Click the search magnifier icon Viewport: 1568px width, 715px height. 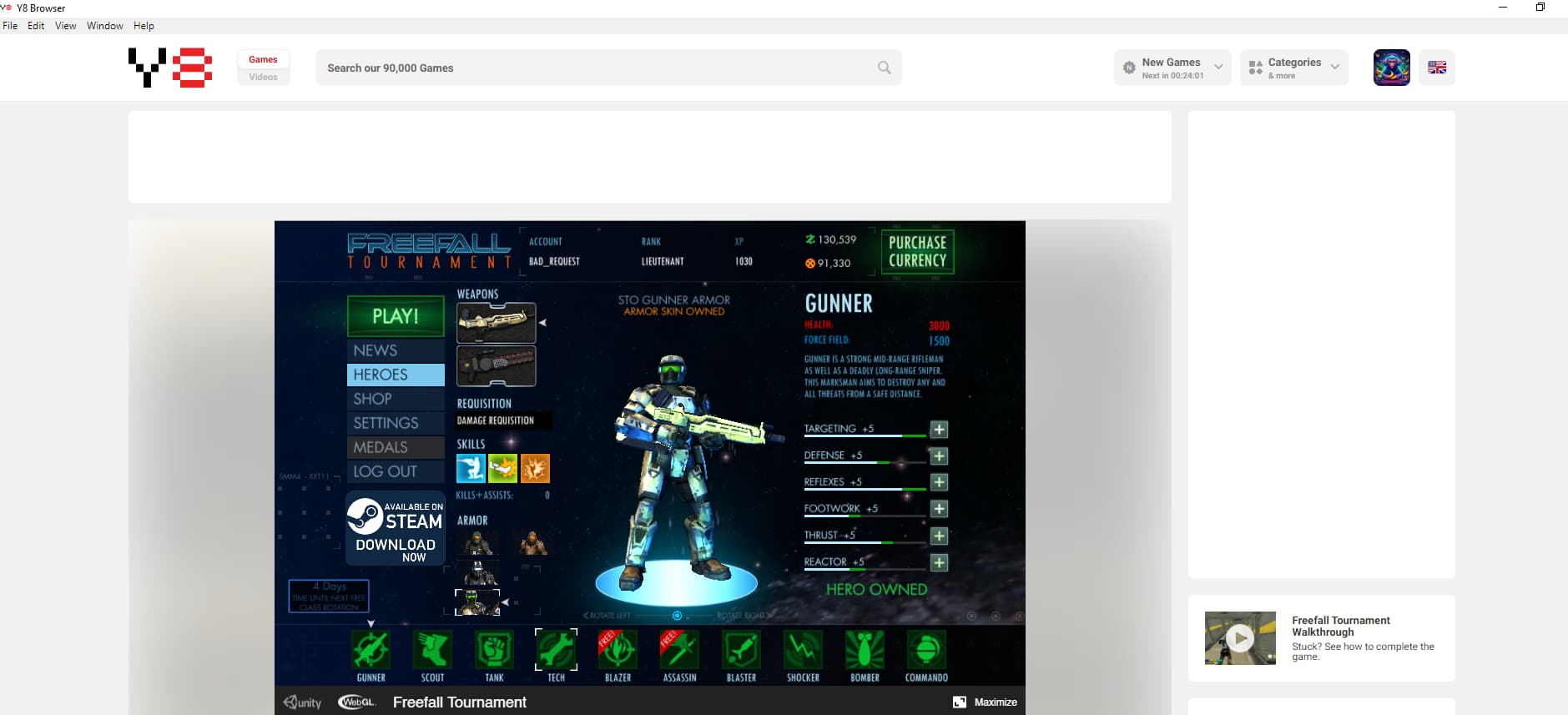(x=884, y=68)
